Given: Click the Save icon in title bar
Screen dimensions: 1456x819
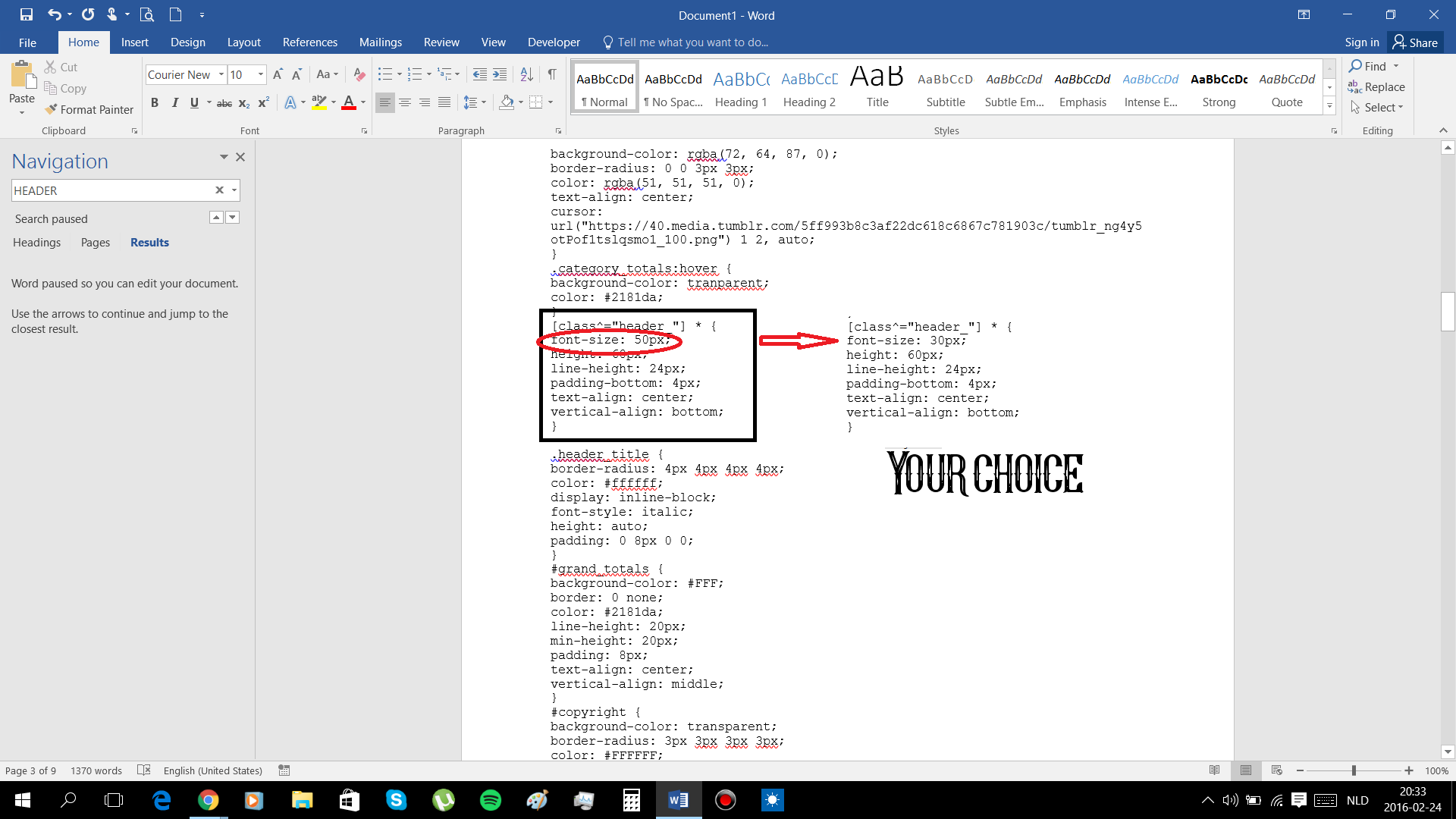Looking at the screenshot, I should pyautogui.click(x=27, y=14).
